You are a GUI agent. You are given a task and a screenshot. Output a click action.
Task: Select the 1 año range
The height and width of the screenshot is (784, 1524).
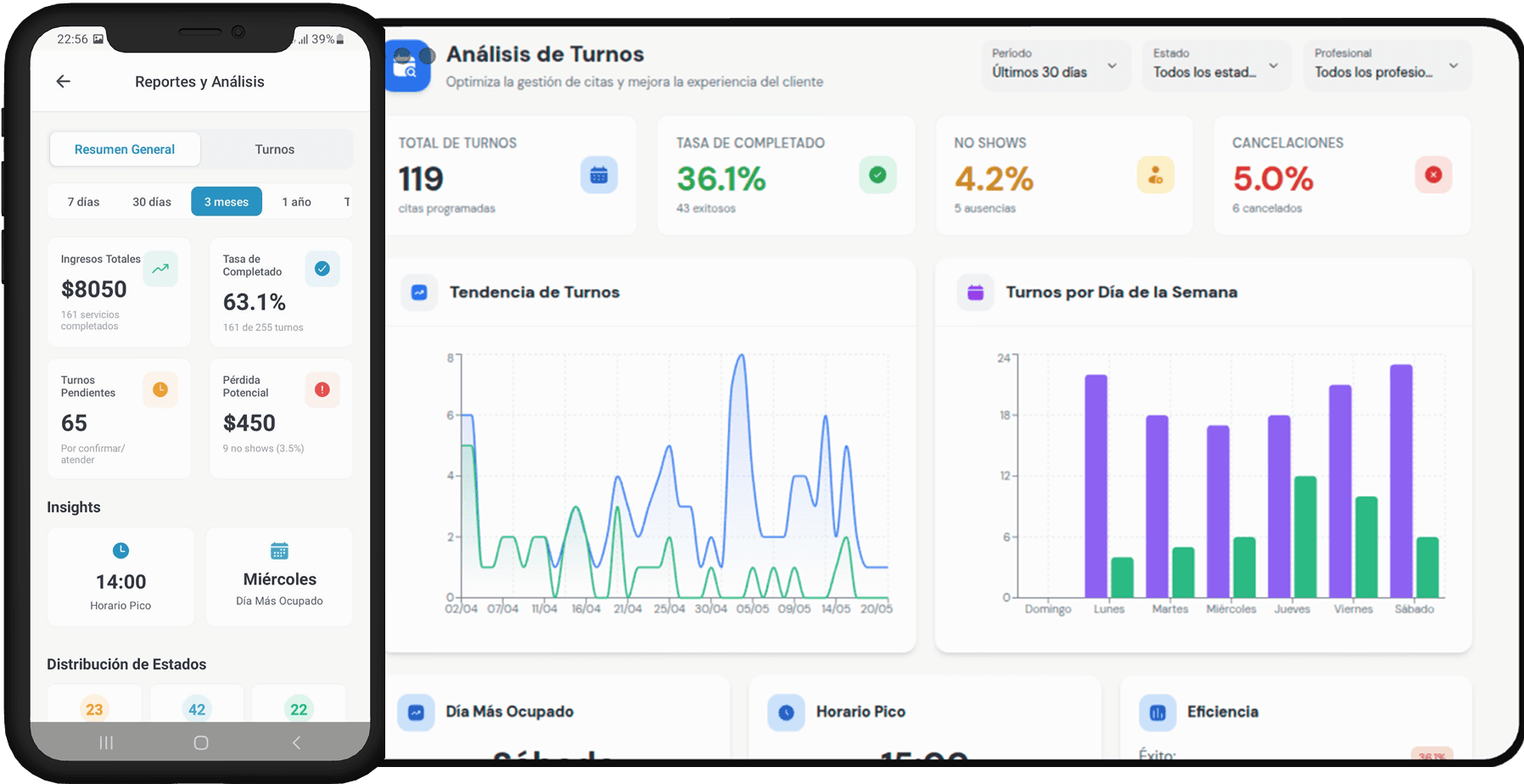tap(297, 202)
